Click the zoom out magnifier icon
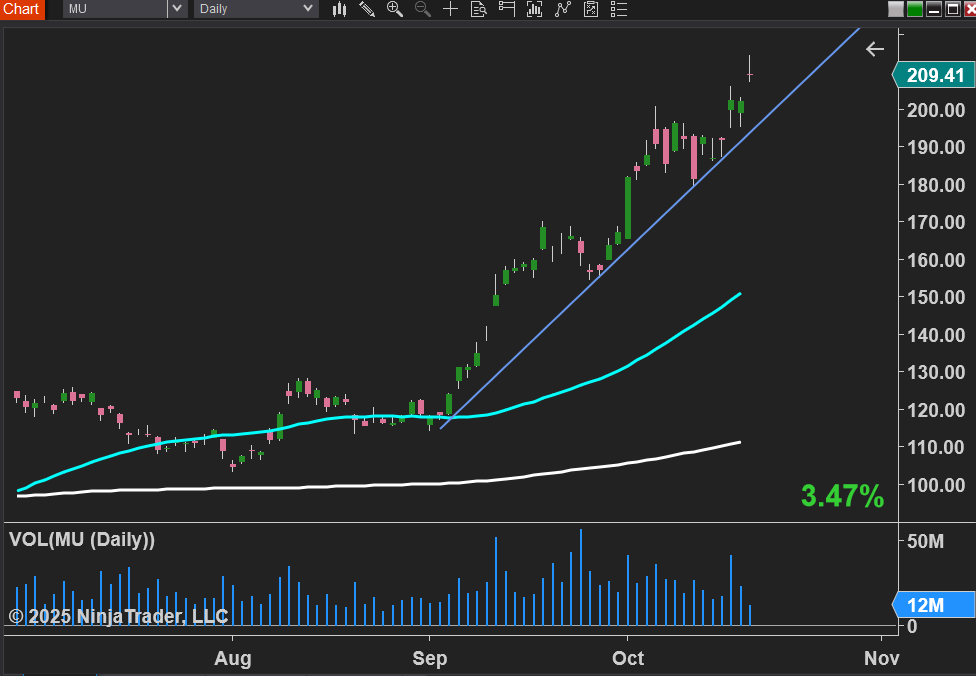This screenshot has height=676, width=976. 423,9
